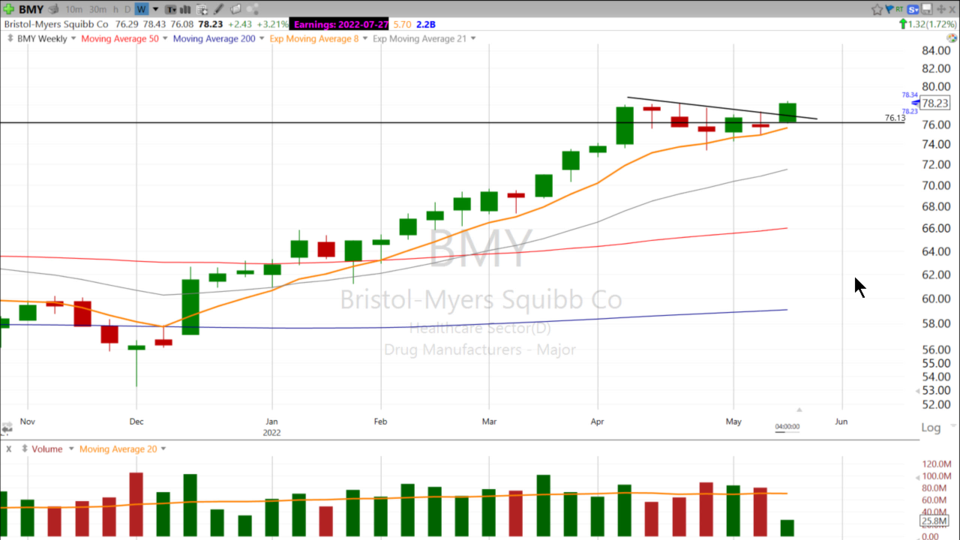960x540 pixels.
Task: Click the add indicator icon
Action: click(x=201, y=9)
